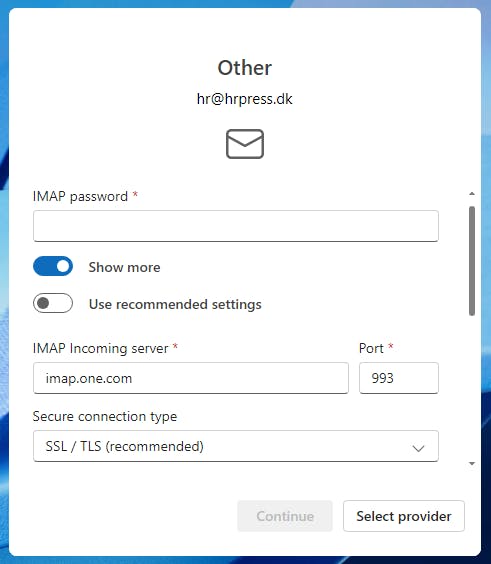Click the dropdown chevron arrow
491x564 pixels.
click(x=418, y=448)
